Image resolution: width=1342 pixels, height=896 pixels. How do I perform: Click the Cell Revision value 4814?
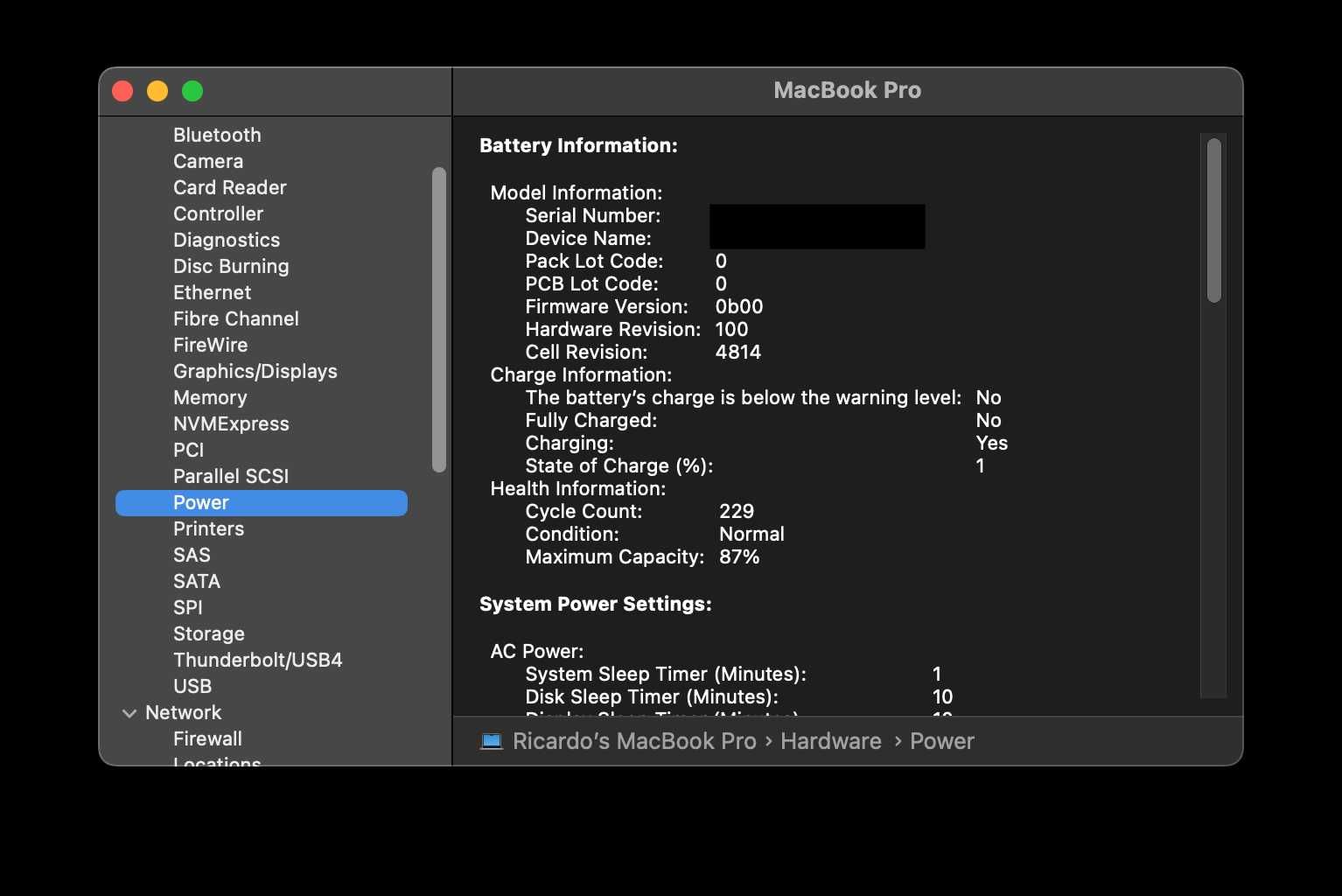click(738, 352)
